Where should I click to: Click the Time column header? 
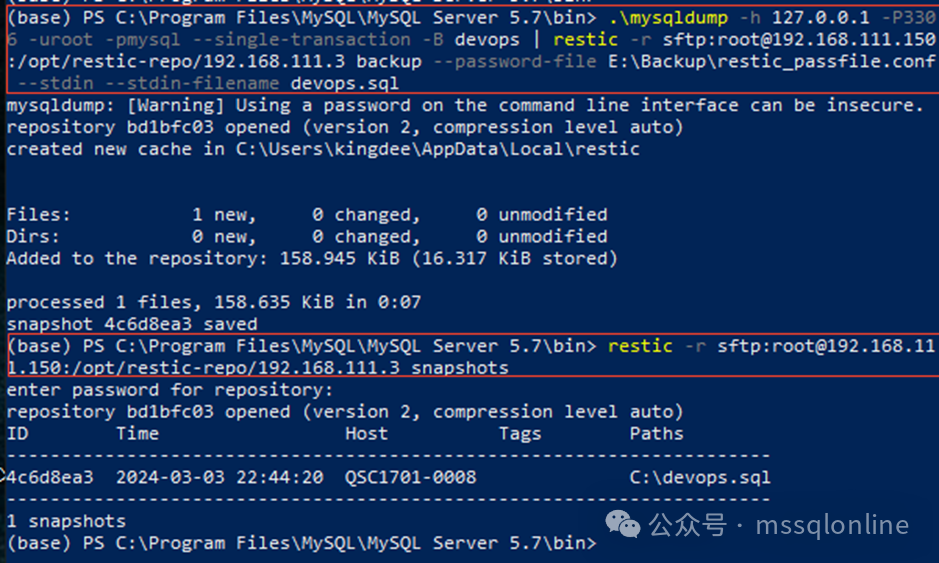[137, 434]
